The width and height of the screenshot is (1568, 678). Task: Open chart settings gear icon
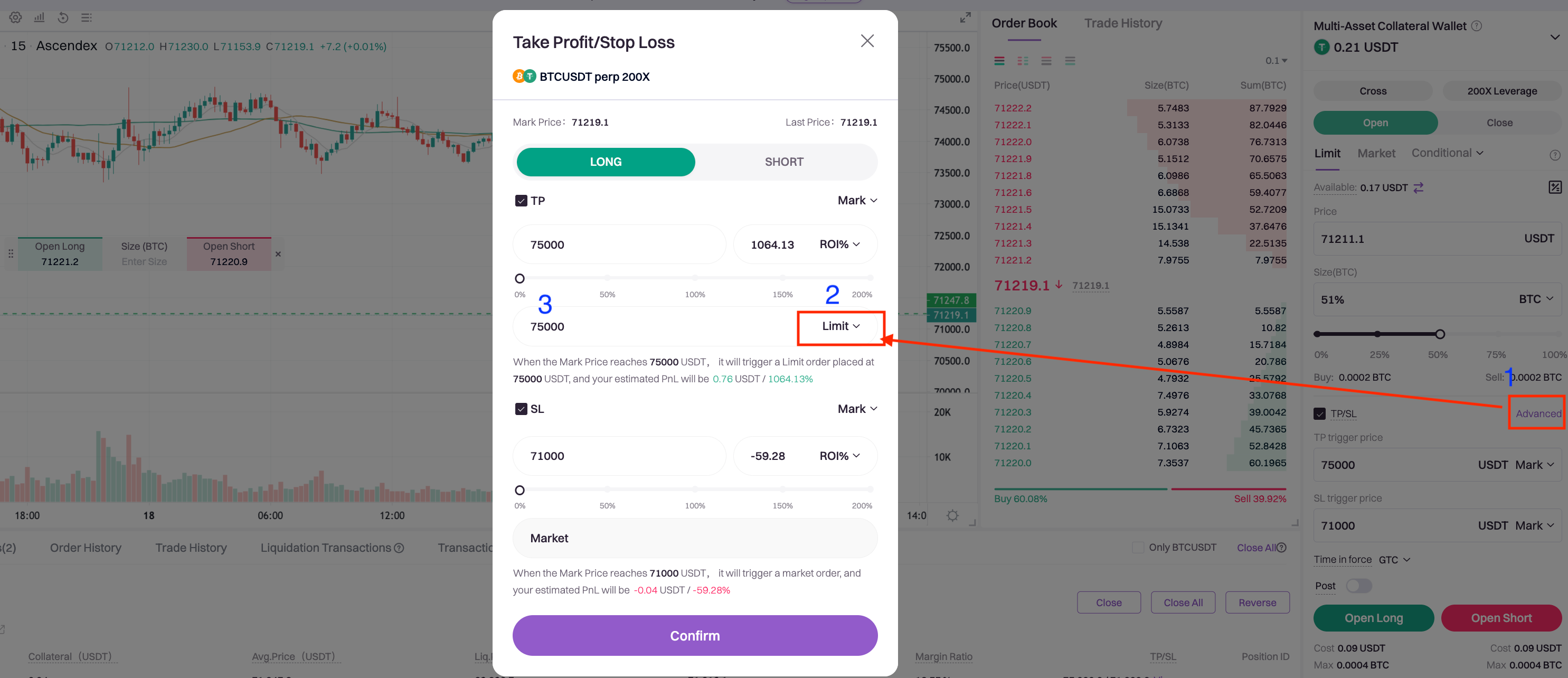click(15, 17)
